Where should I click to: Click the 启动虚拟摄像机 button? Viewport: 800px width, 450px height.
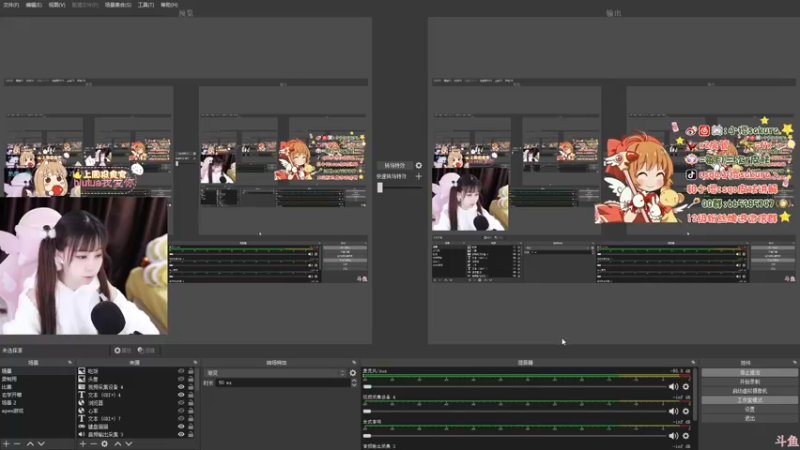(x=749, y=391)
